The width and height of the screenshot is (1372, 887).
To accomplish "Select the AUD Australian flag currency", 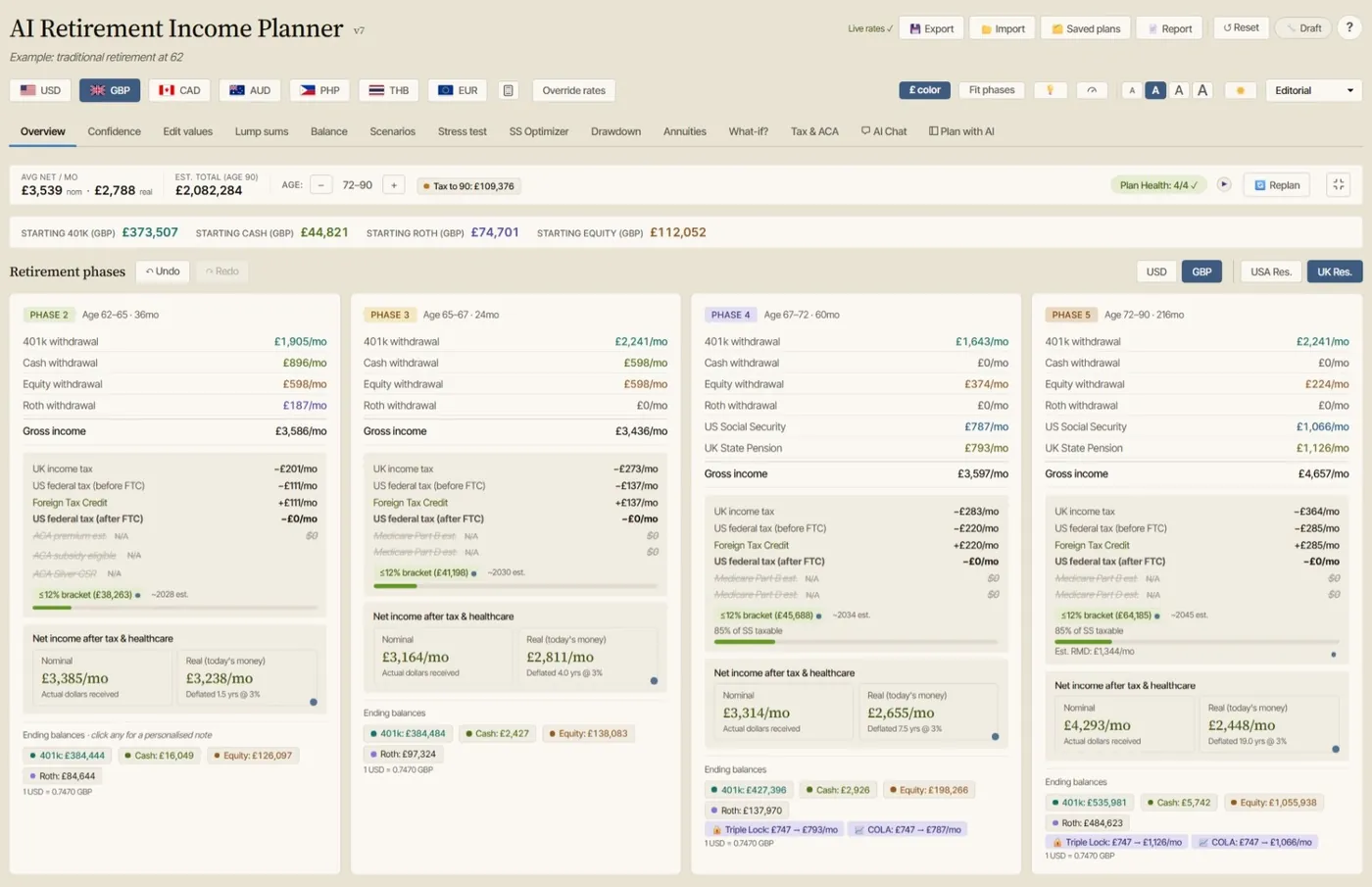I will click(250, 90).
